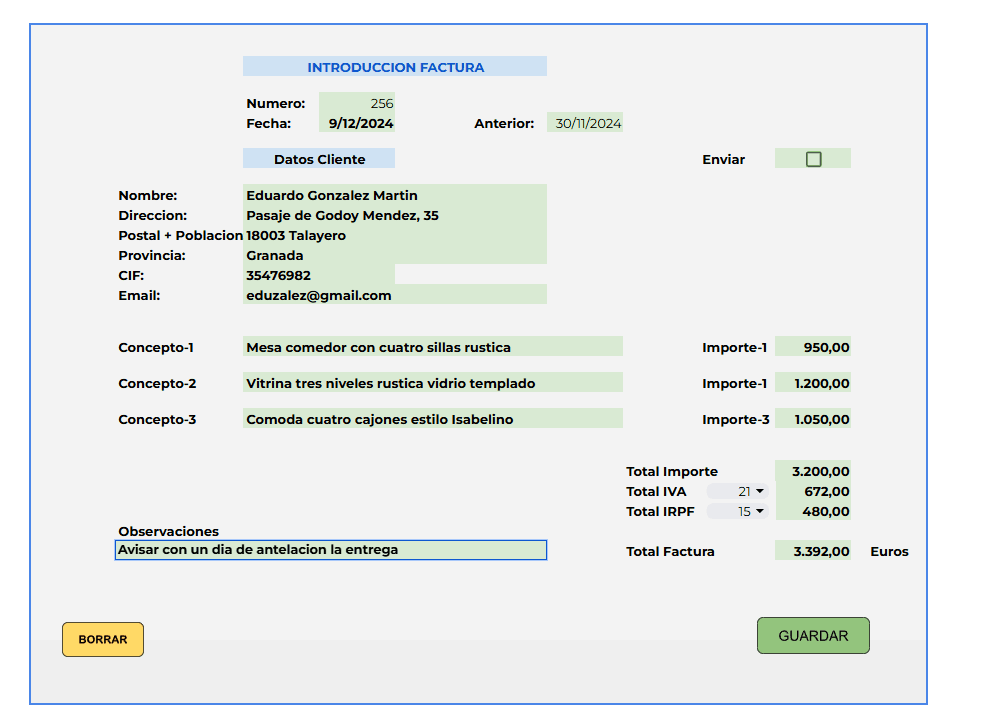Open the Total IRPF percentage dropdown
The image size is (1005, 726).
click(x=738, y=511)
